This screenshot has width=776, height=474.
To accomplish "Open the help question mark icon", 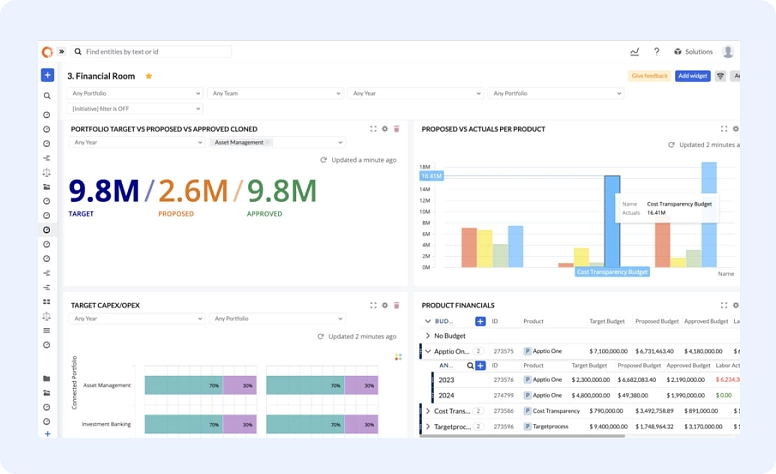I will click(656, 52).
